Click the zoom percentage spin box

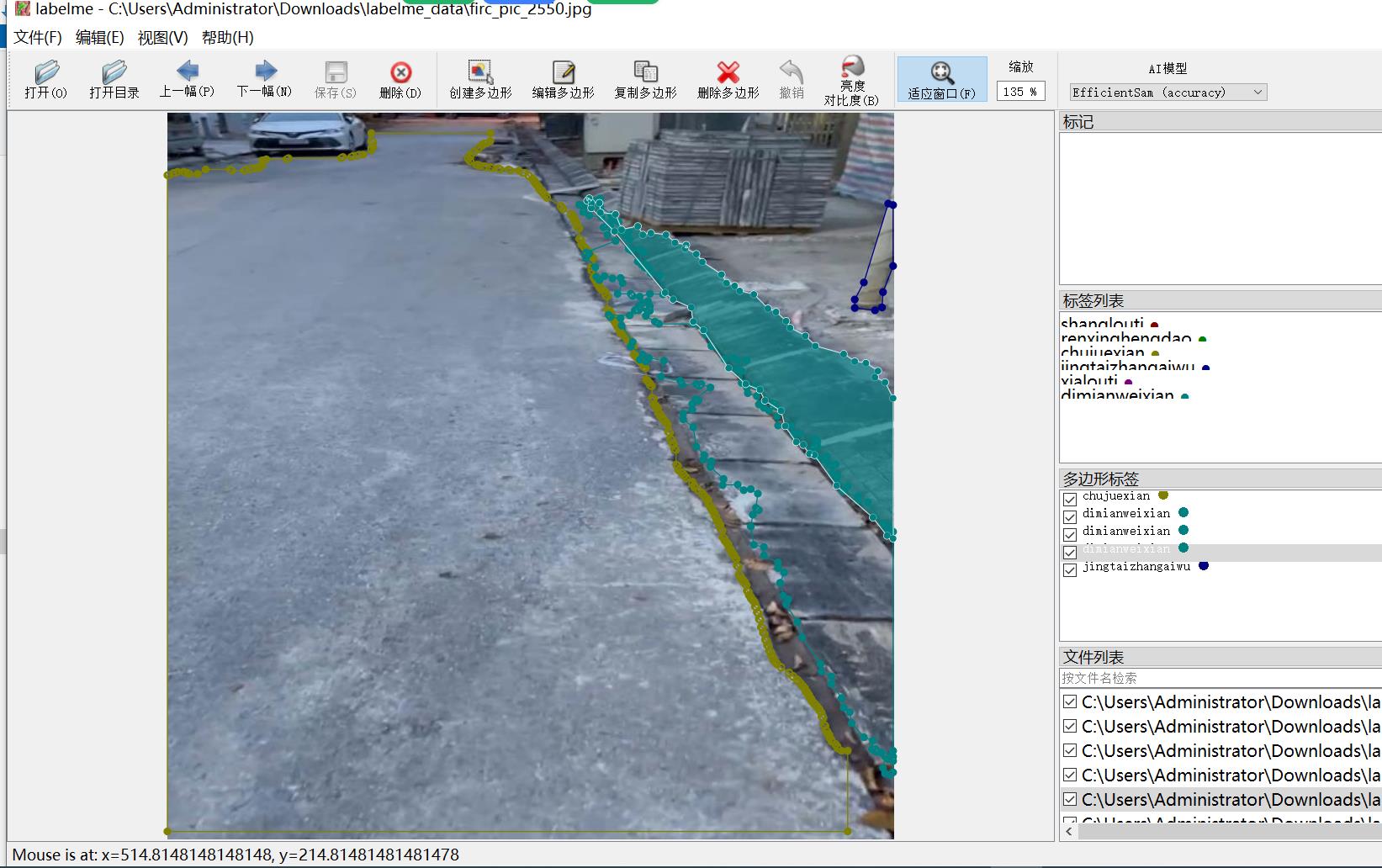pos(1020,92)
